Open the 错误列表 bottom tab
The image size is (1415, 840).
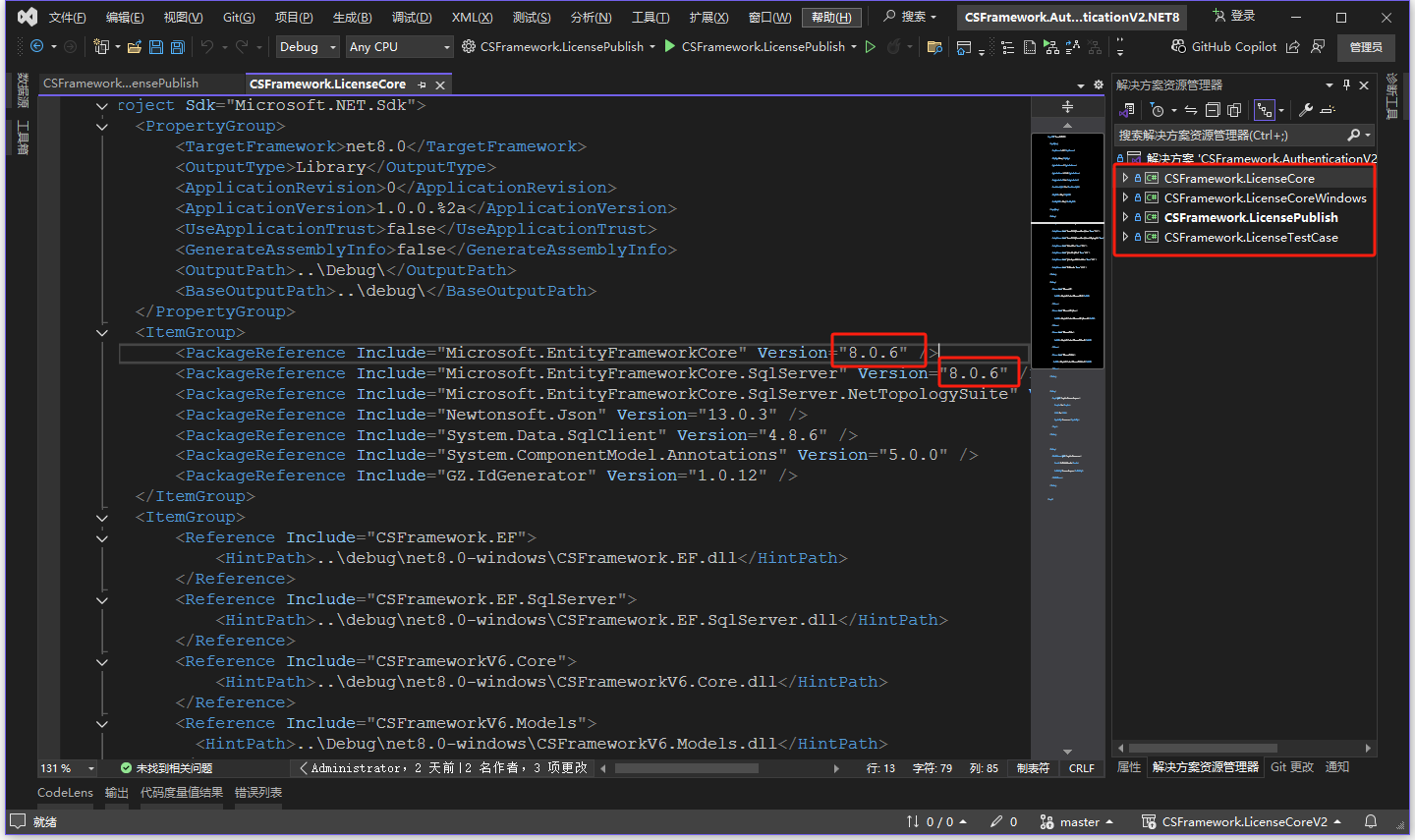(258, 793)
